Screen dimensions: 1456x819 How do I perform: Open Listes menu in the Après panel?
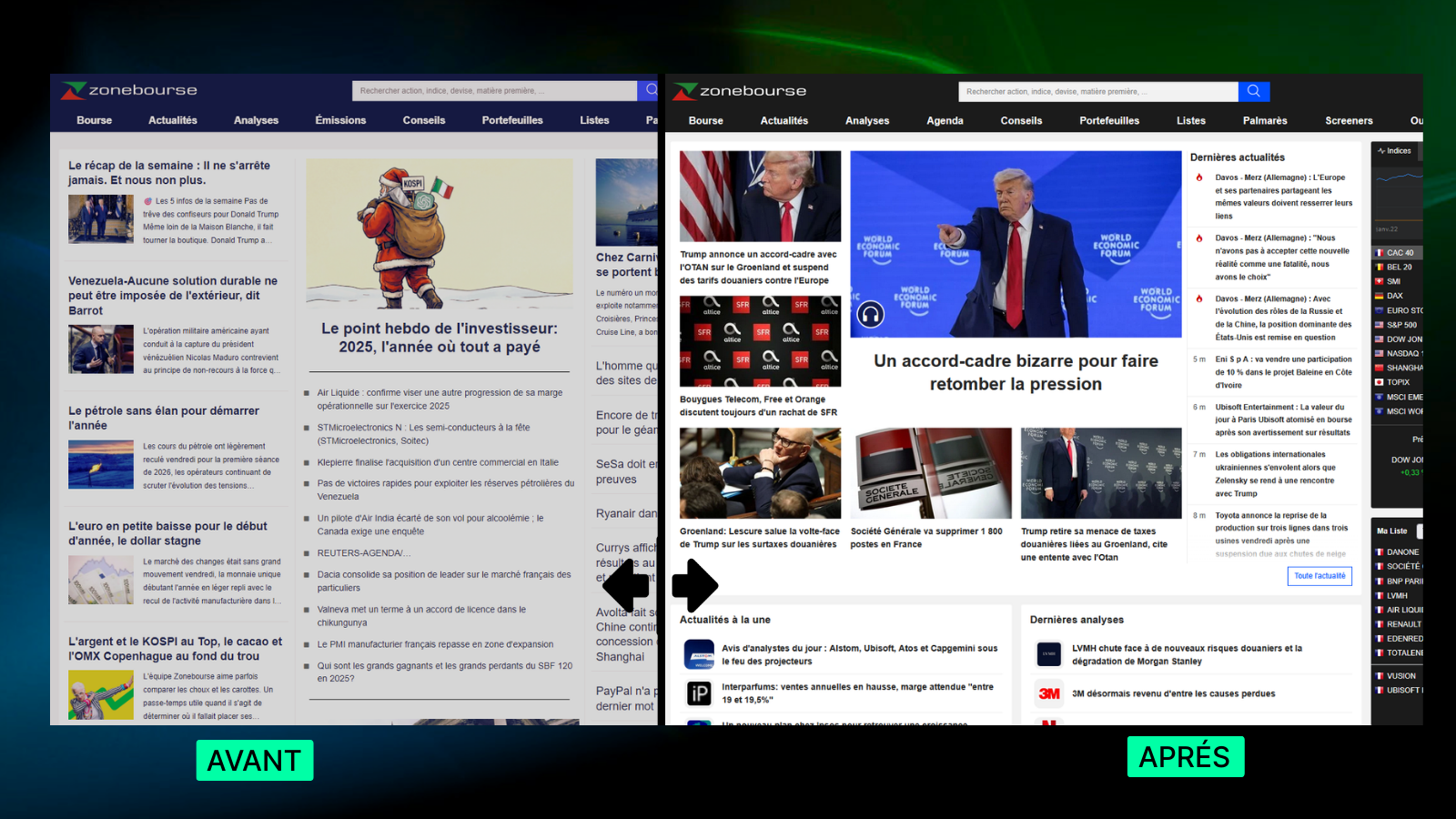[1190, 121]
